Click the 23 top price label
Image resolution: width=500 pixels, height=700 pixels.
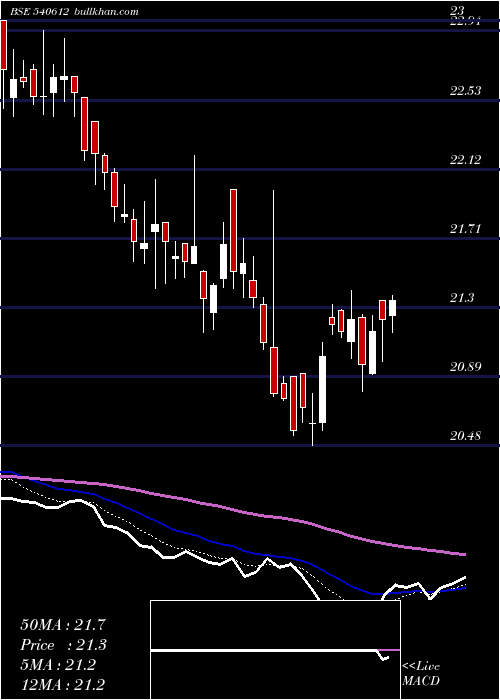pyautogui.click(x=458, y=10)
